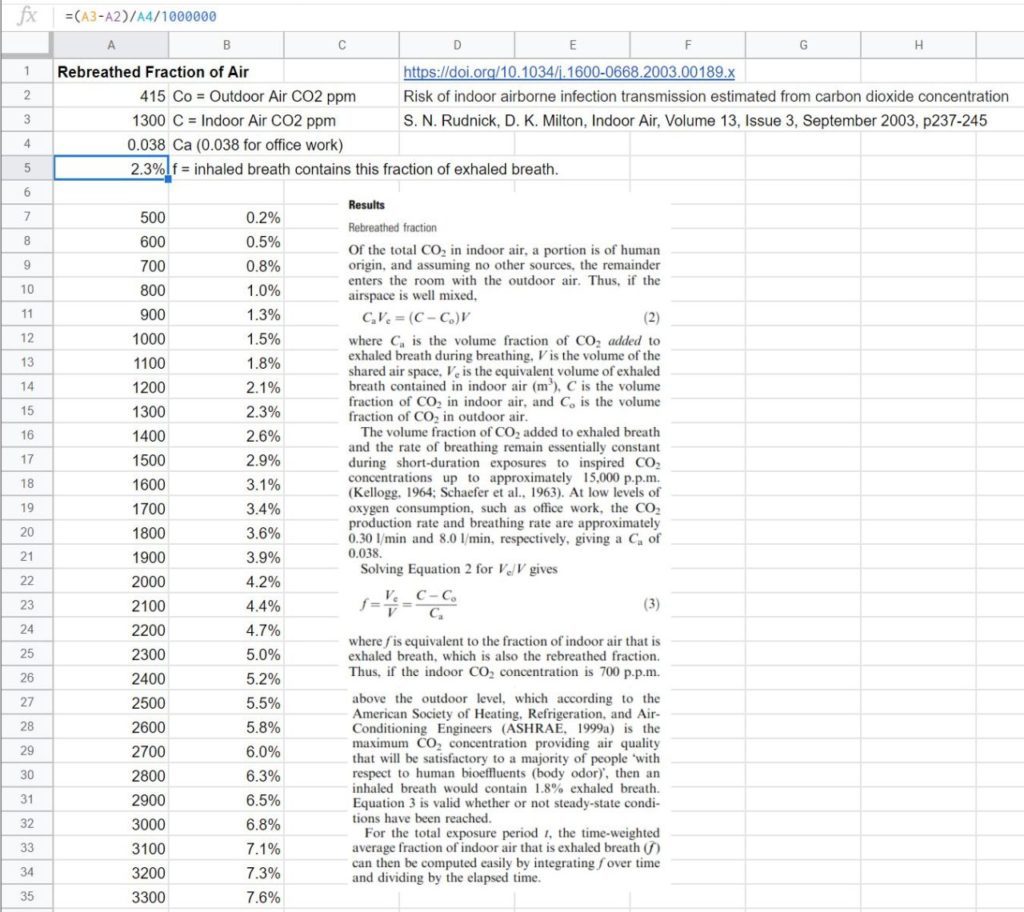Select row 5 header
This screenshot has height=912, width=1024.
coord(26,169)
